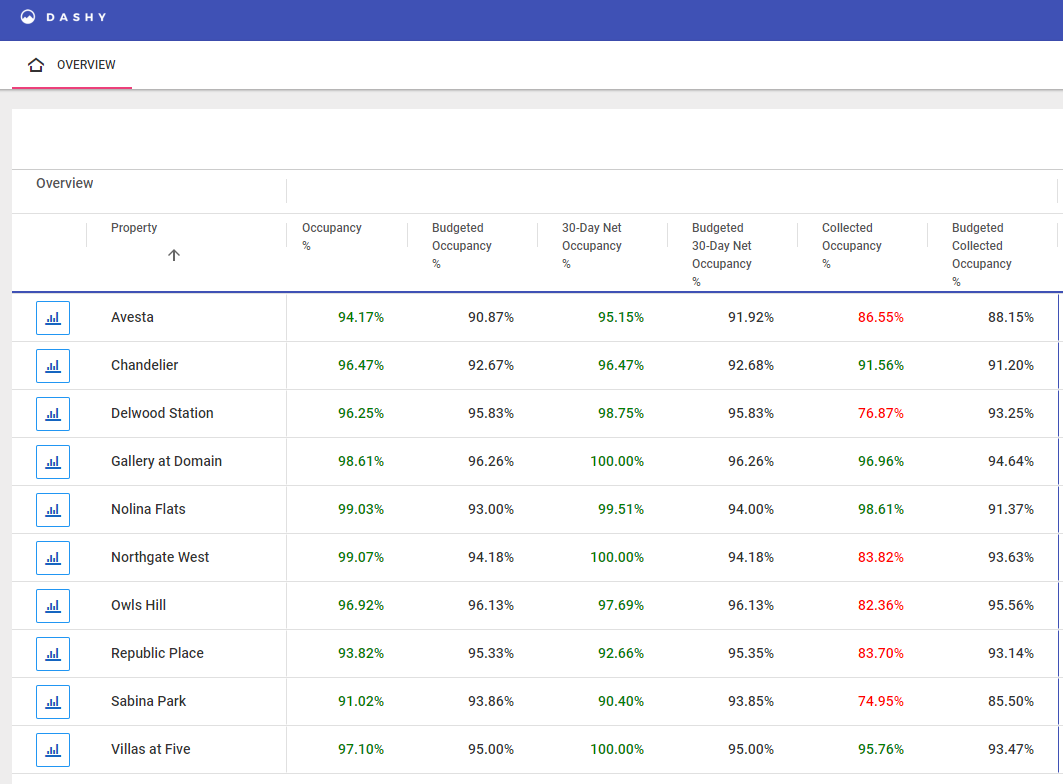This screenshot has width=1063, height=784.
Task: Select the Sabina Park property name
Action: point(148,701)
